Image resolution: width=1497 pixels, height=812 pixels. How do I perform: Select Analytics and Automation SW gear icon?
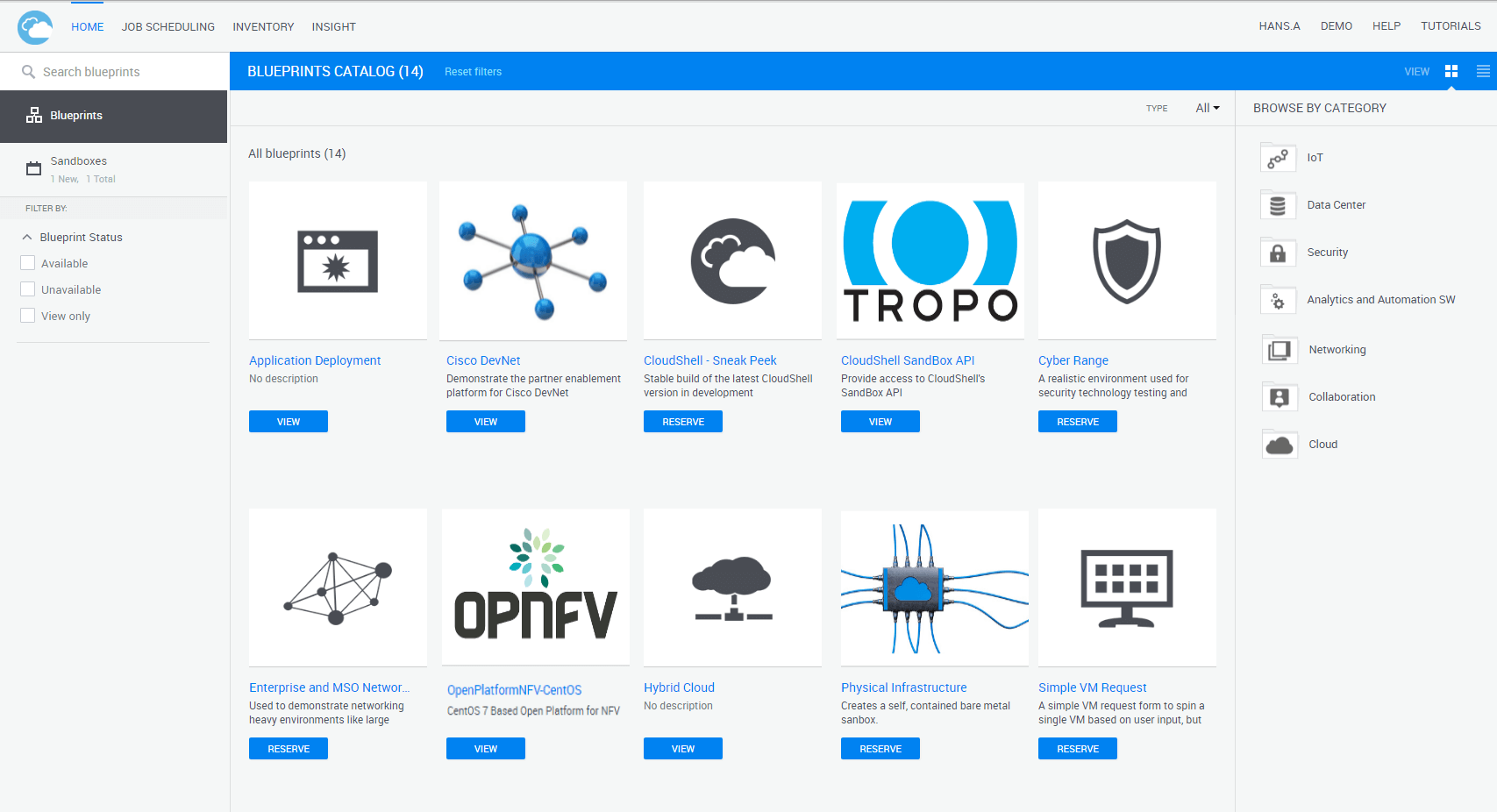tap(1278, 300)
